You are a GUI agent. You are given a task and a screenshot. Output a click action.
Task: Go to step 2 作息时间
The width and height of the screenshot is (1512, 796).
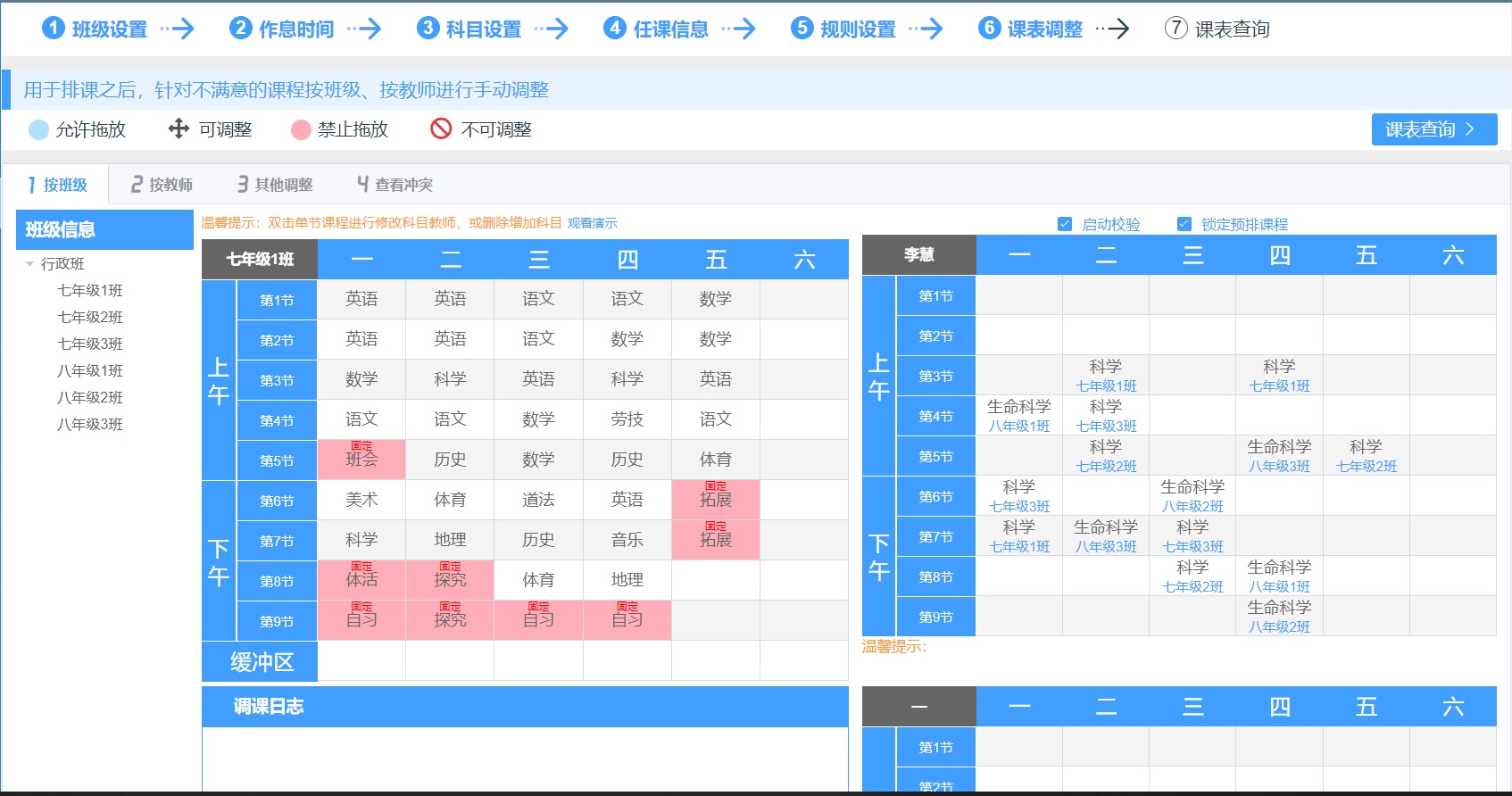(281, 29)
